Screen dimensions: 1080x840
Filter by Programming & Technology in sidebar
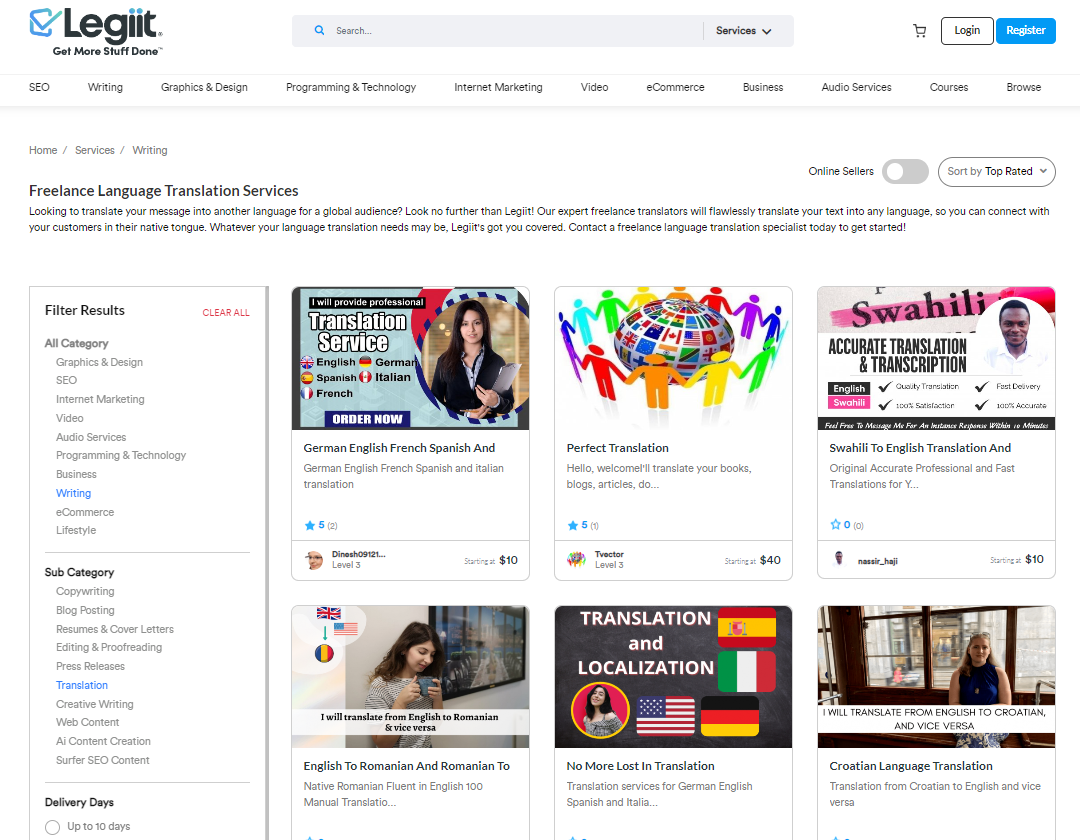click(121, 455)
